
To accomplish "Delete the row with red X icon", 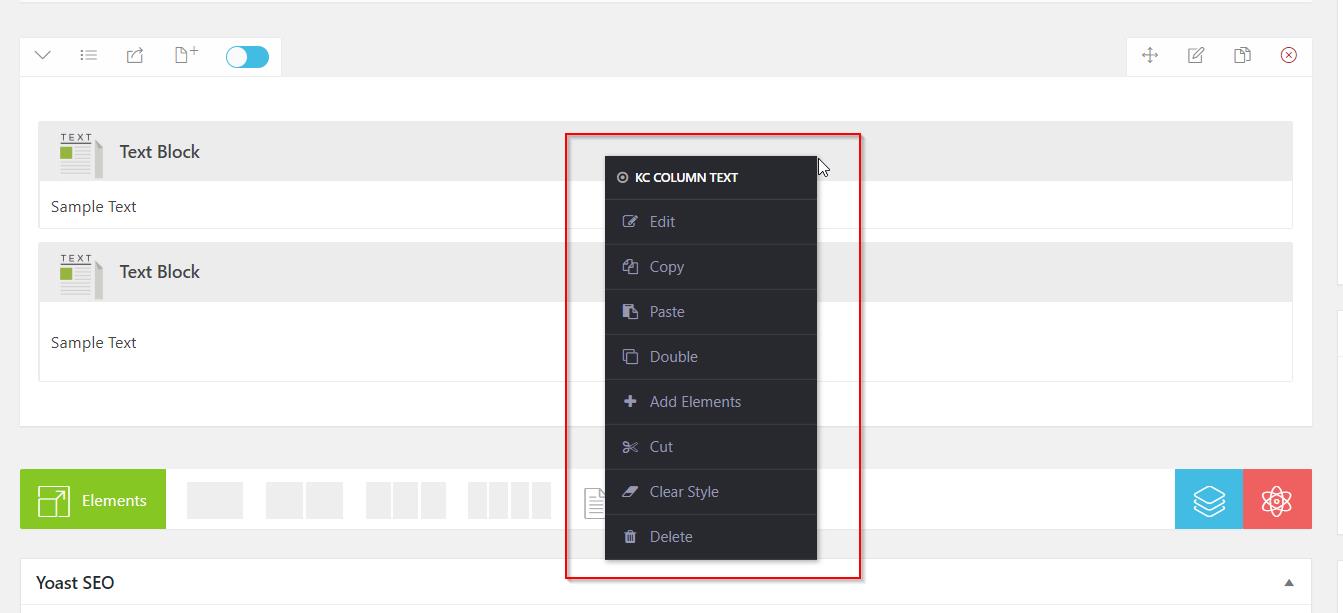I will pos(1289,55).
